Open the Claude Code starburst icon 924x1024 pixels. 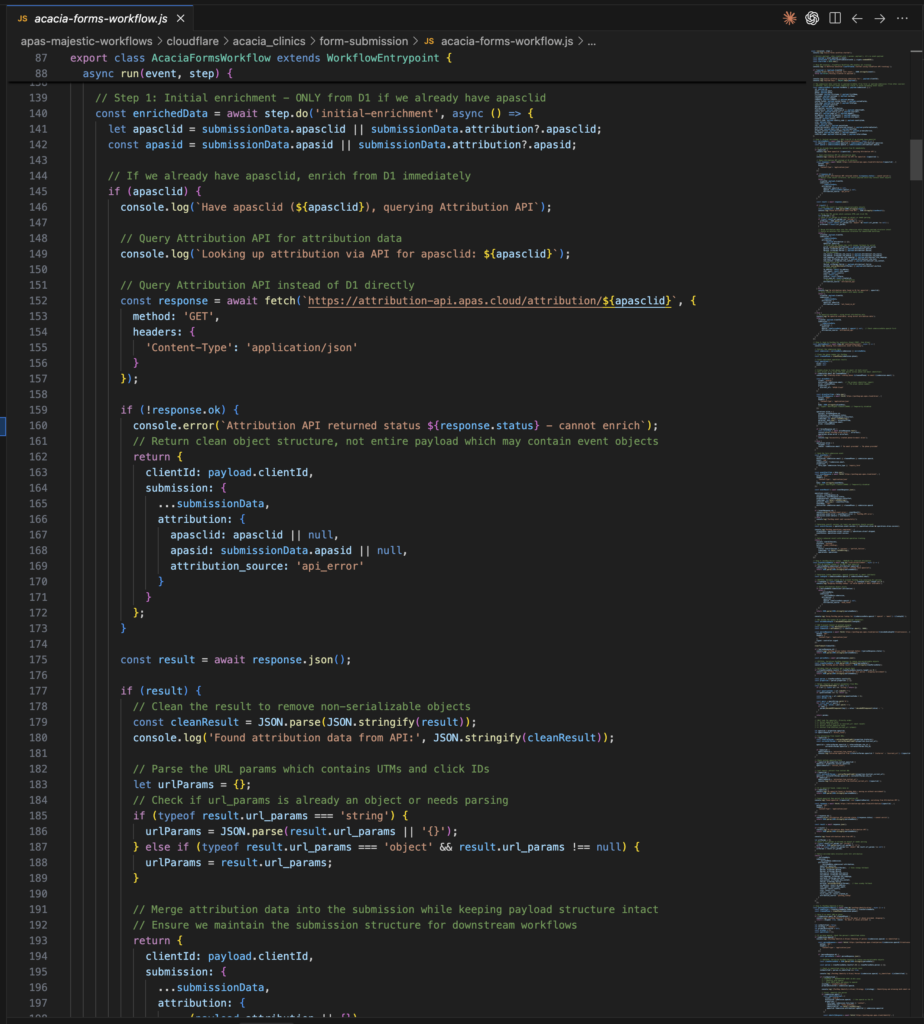[790, 18]
